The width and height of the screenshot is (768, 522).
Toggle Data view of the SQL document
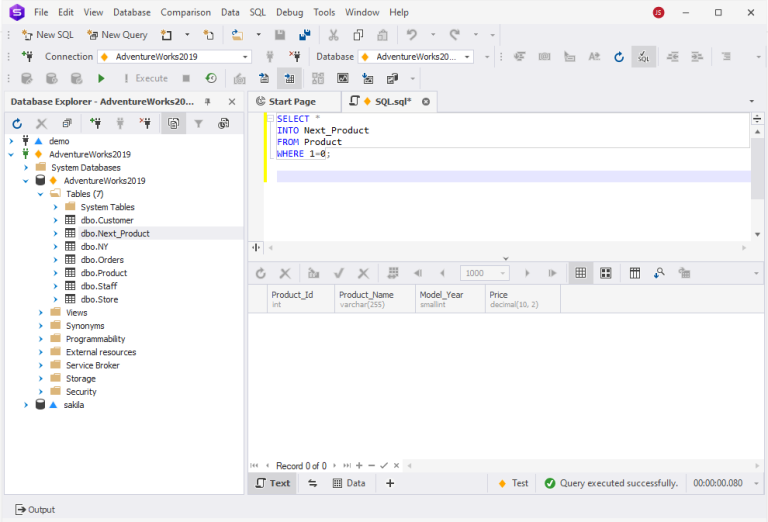[349, 483]
